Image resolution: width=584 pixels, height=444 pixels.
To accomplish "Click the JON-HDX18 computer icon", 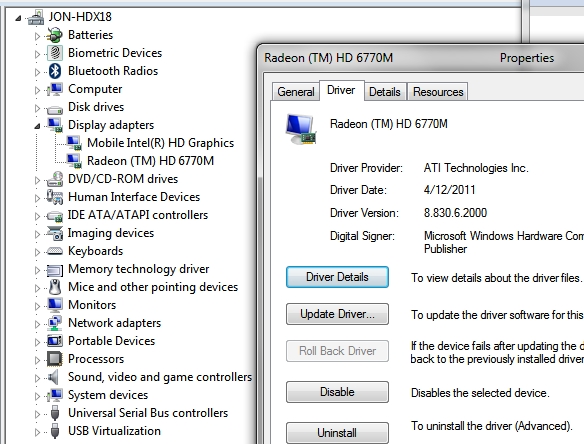I will coord(36,17).
